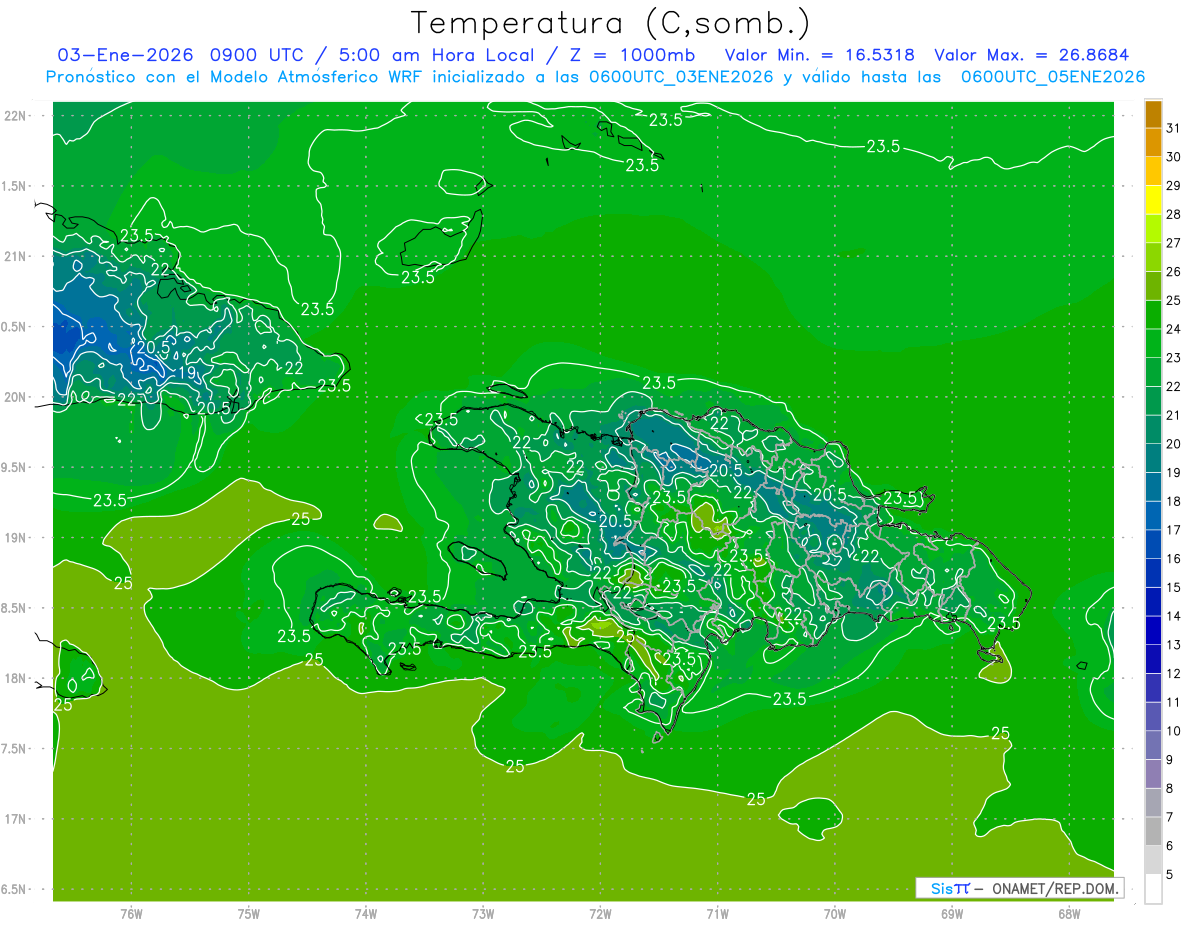The image size is (1200, 927).
Task: Pick the olive-green legend swatch between 25 and 26
Action: click(x=1153, y=287)
